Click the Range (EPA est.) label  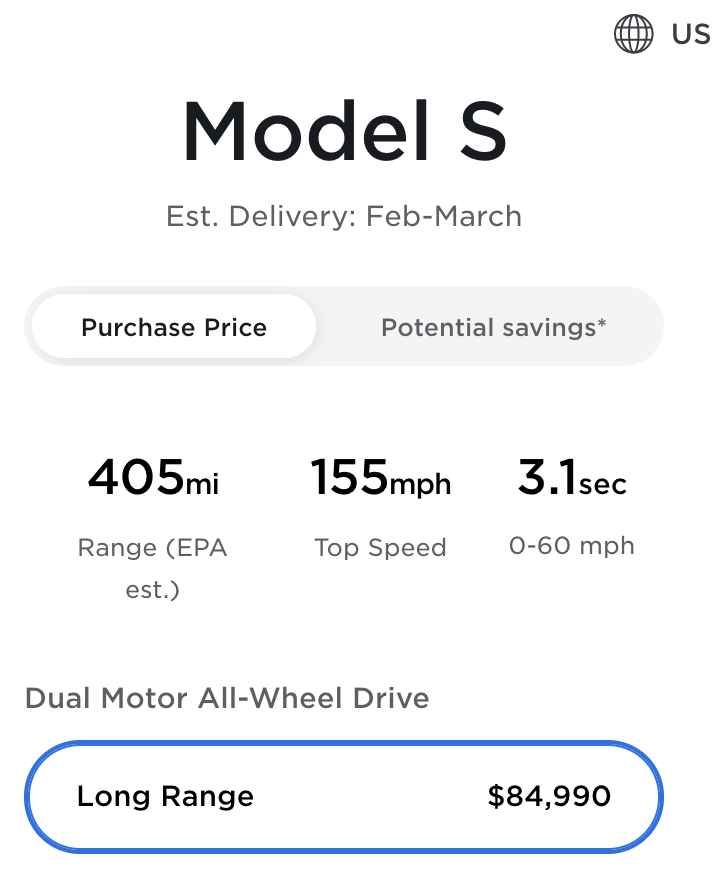point(153,568)
